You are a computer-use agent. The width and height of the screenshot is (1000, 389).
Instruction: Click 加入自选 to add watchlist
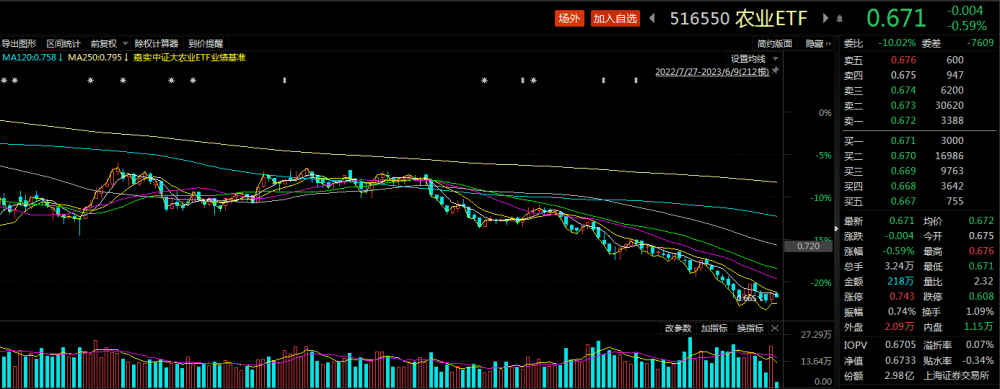coord(615,18)
